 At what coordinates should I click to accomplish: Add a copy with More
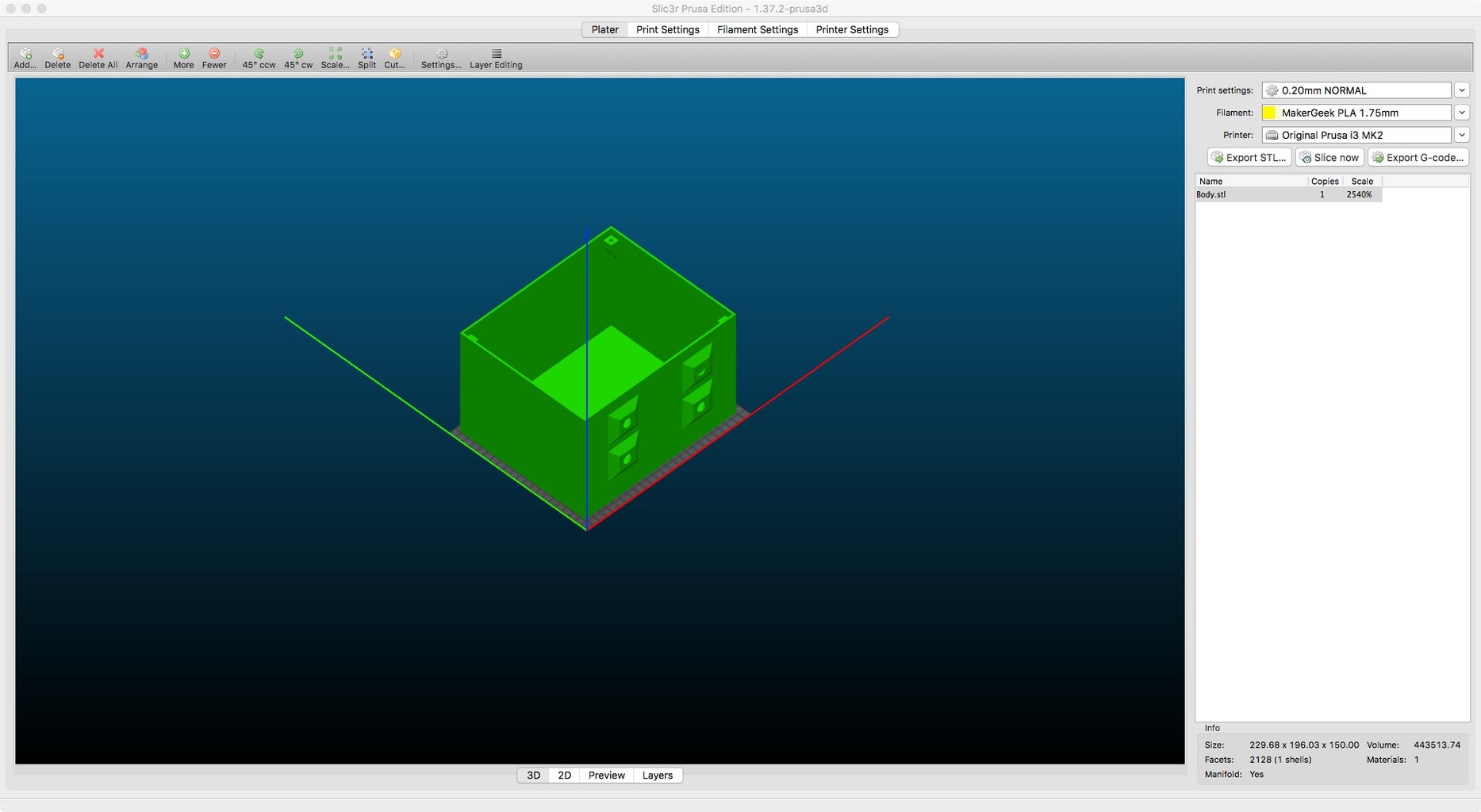click(184, 58)
